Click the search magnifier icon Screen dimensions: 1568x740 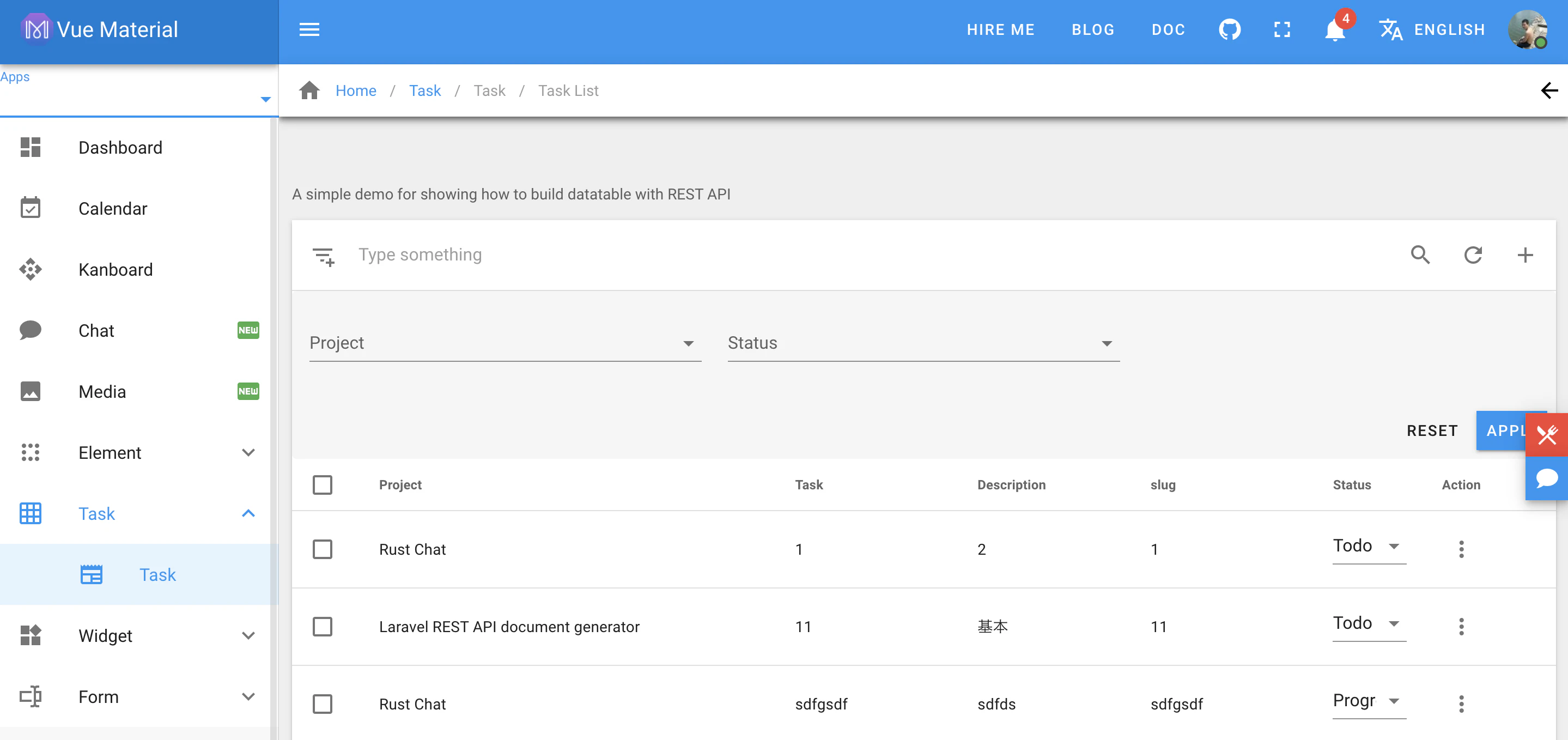click(x=1420, y=254)
